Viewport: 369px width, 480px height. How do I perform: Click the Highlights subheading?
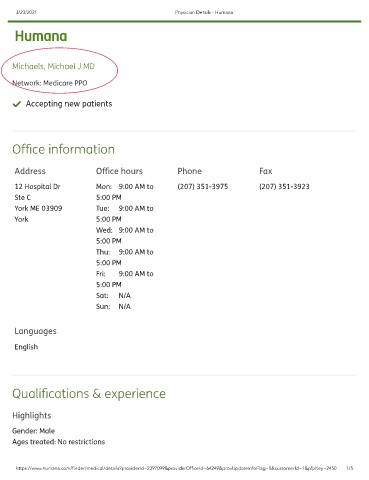[x=32, y=416]
